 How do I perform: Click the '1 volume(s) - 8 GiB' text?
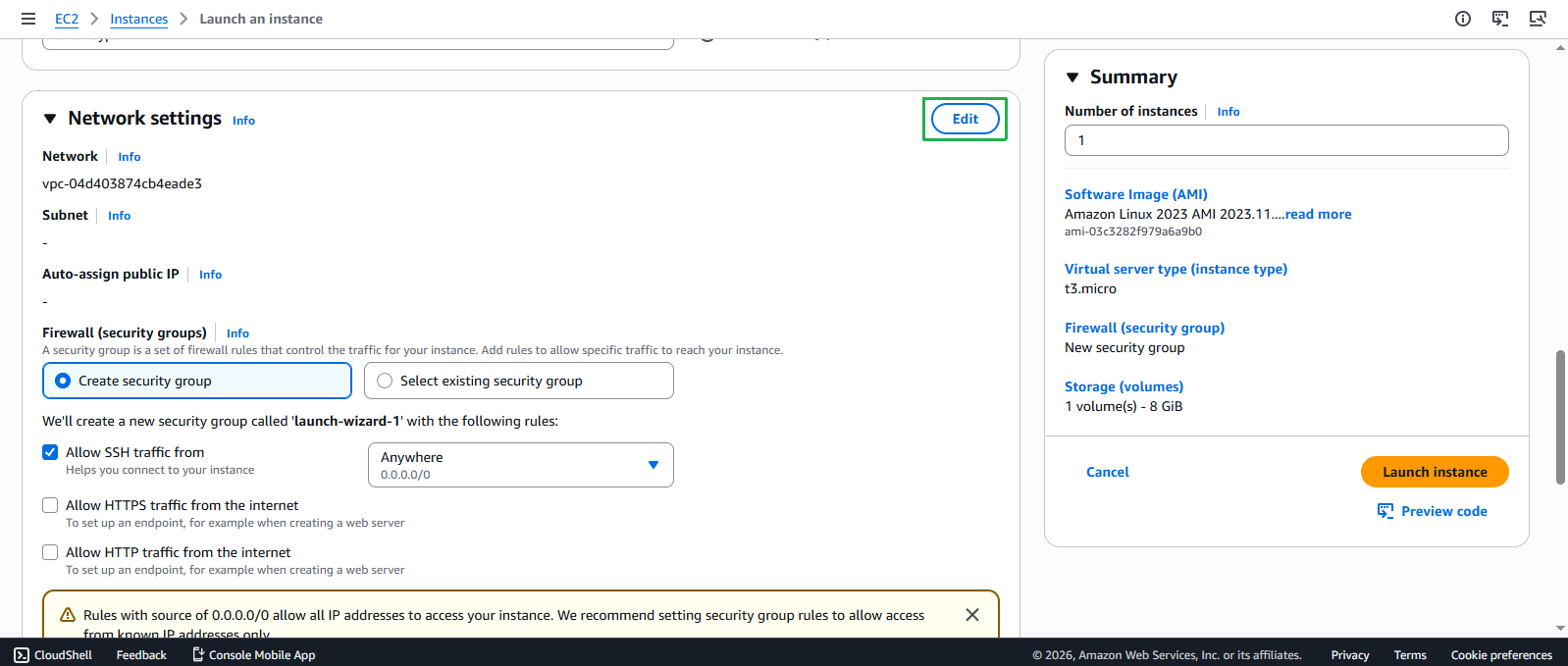click(1124, 406)
